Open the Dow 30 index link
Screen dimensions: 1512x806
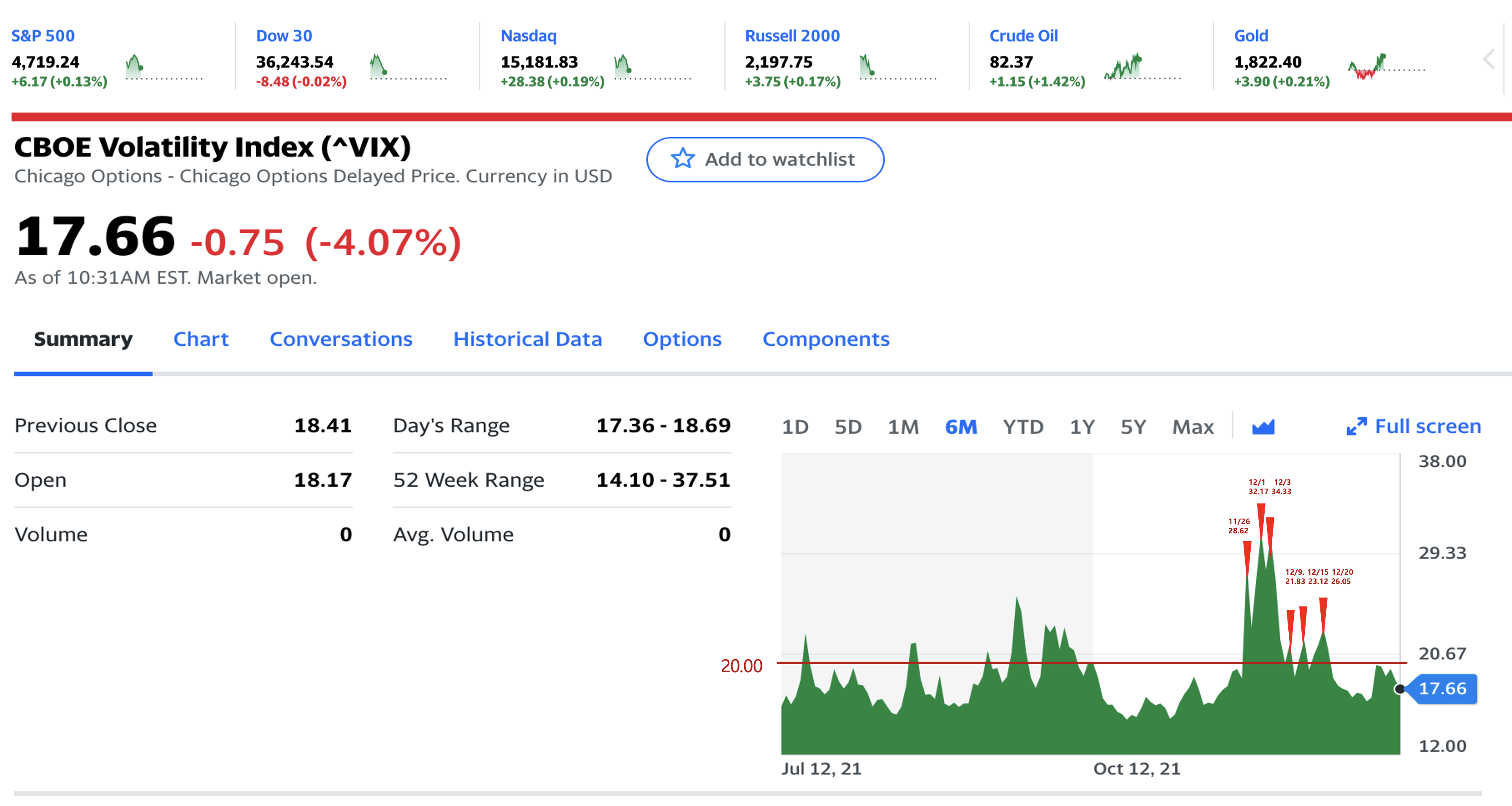pyautogui.click(x=284, y=36)
